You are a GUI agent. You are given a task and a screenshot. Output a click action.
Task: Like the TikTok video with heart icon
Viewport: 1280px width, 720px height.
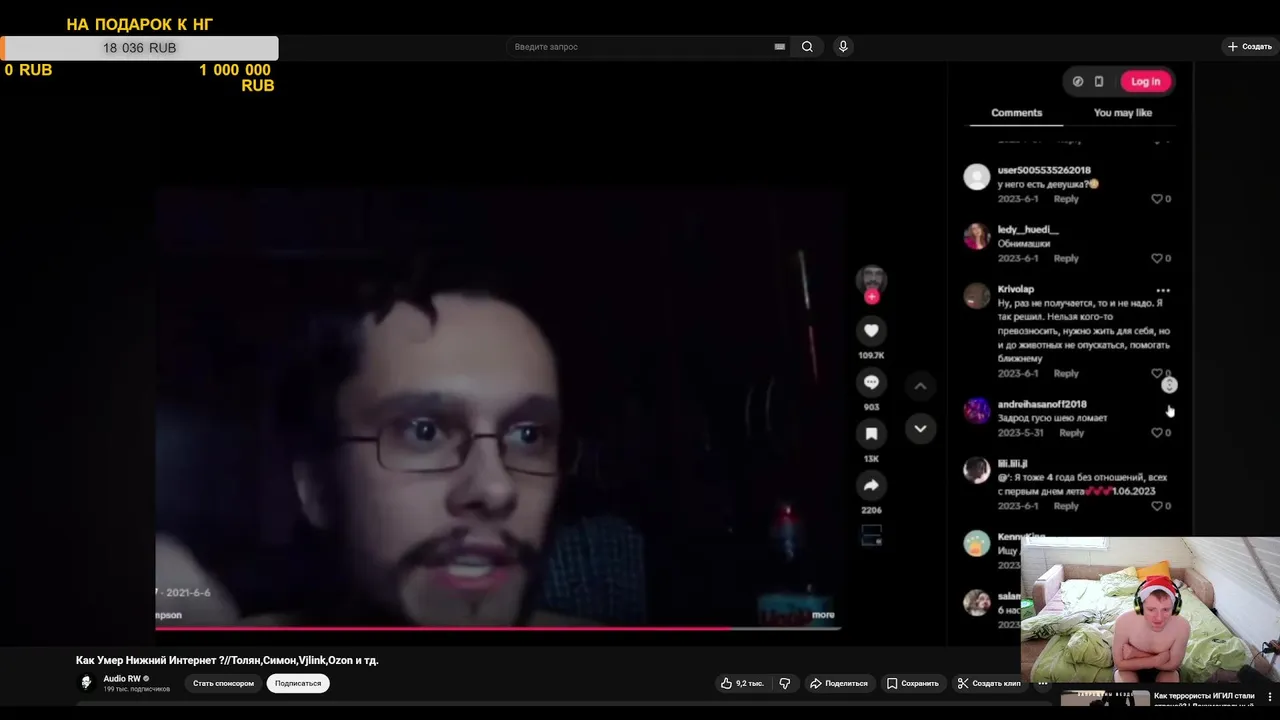[871, 331]
